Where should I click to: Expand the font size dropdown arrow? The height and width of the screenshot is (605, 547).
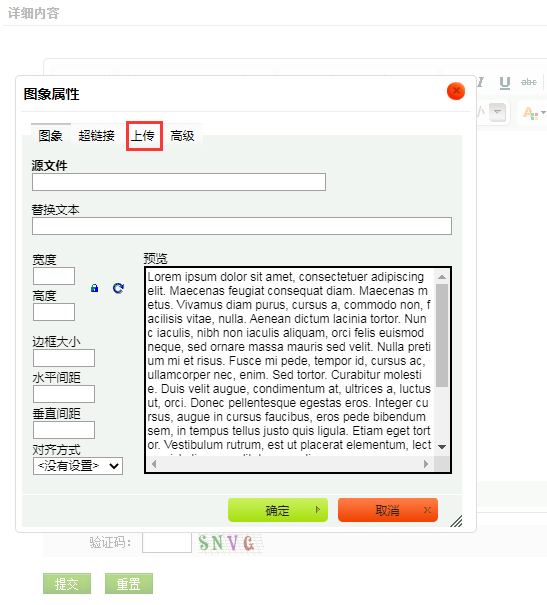coord(498,113)
